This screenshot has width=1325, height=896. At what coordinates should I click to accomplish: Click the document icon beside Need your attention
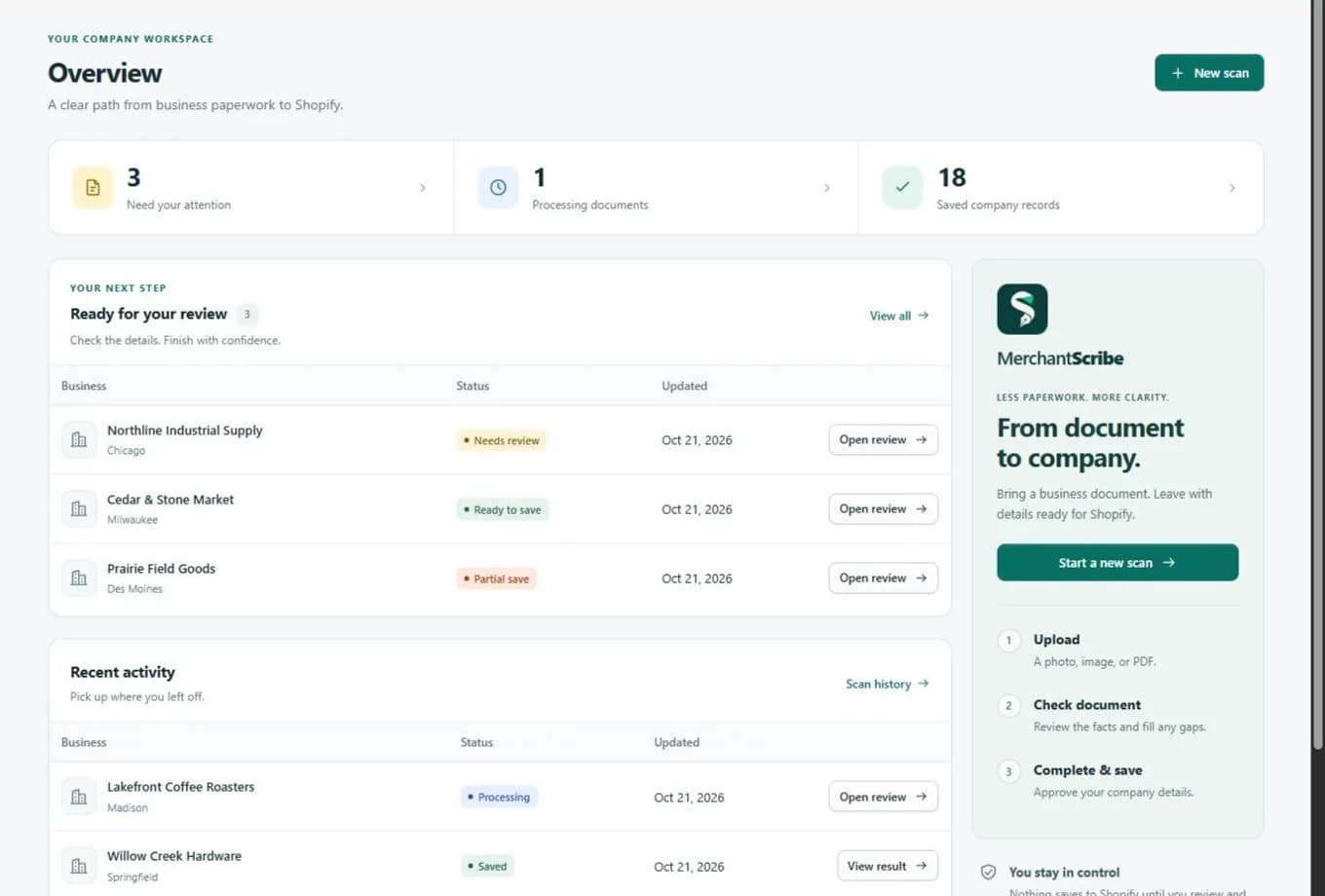(93, 187)
